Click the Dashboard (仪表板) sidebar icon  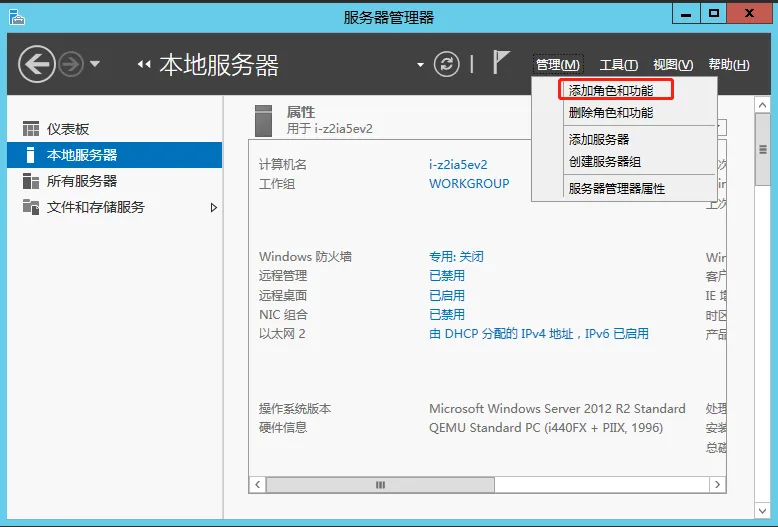[31, 129]
